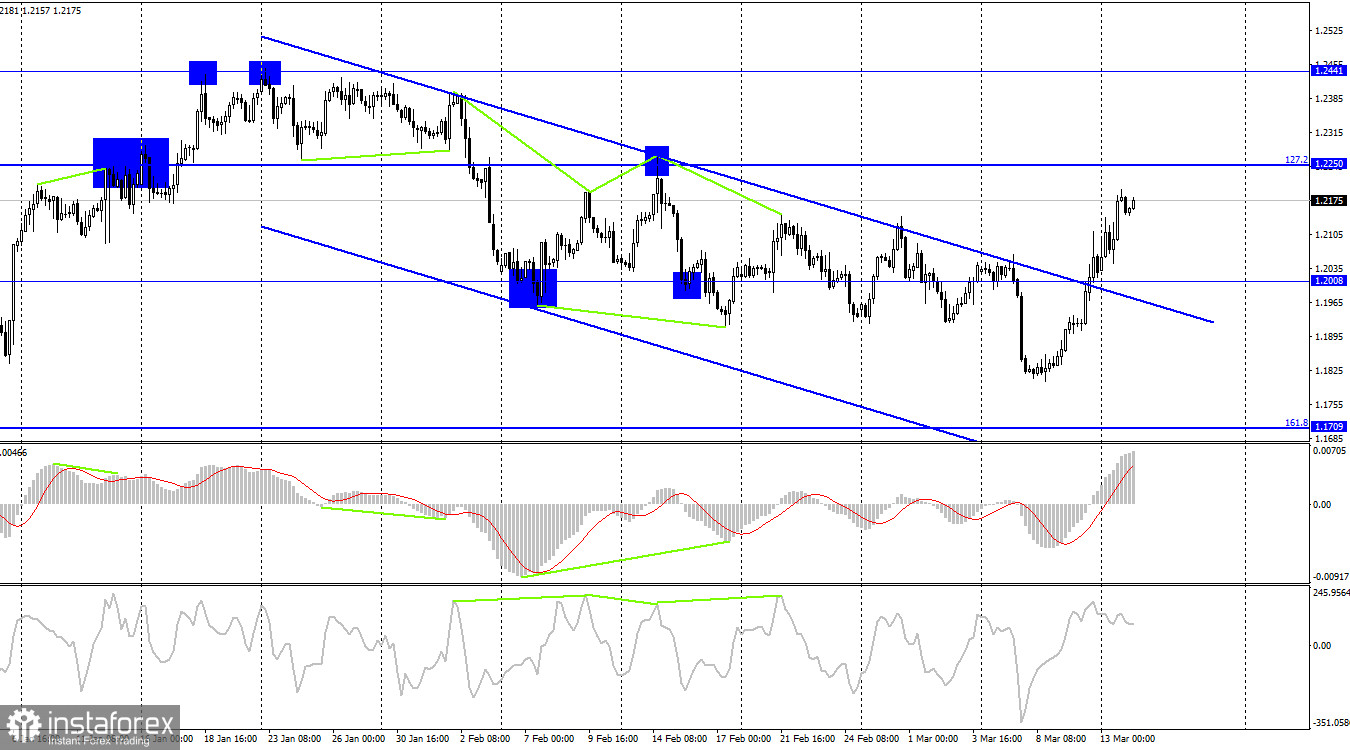The width and height of the screenshot is (1350, 750).
Task: Click the 14 Feb 08:00 date label
Action: 679,739
